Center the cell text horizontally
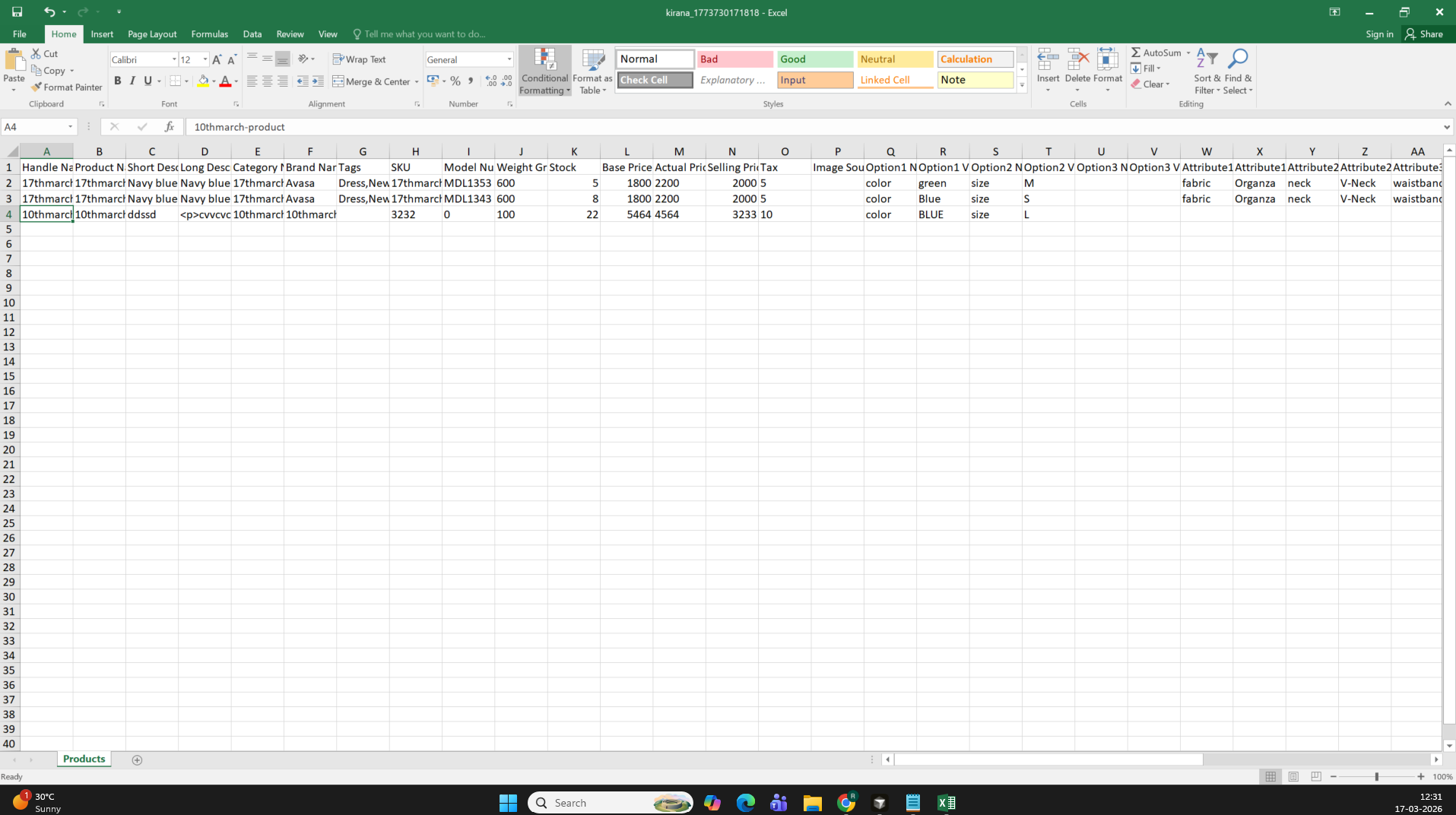The image size is (1456, 815). point(267,81)
